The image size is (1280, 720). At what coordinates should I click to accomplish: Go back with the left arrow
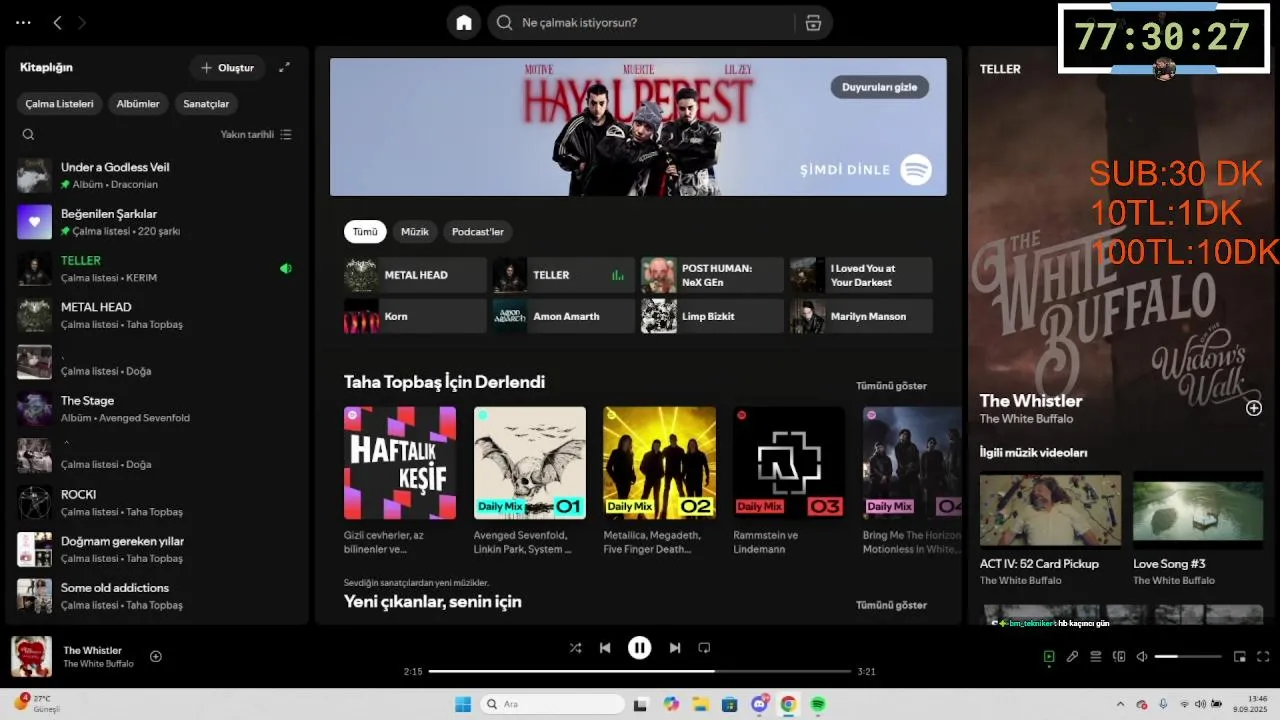click(57, 22)
